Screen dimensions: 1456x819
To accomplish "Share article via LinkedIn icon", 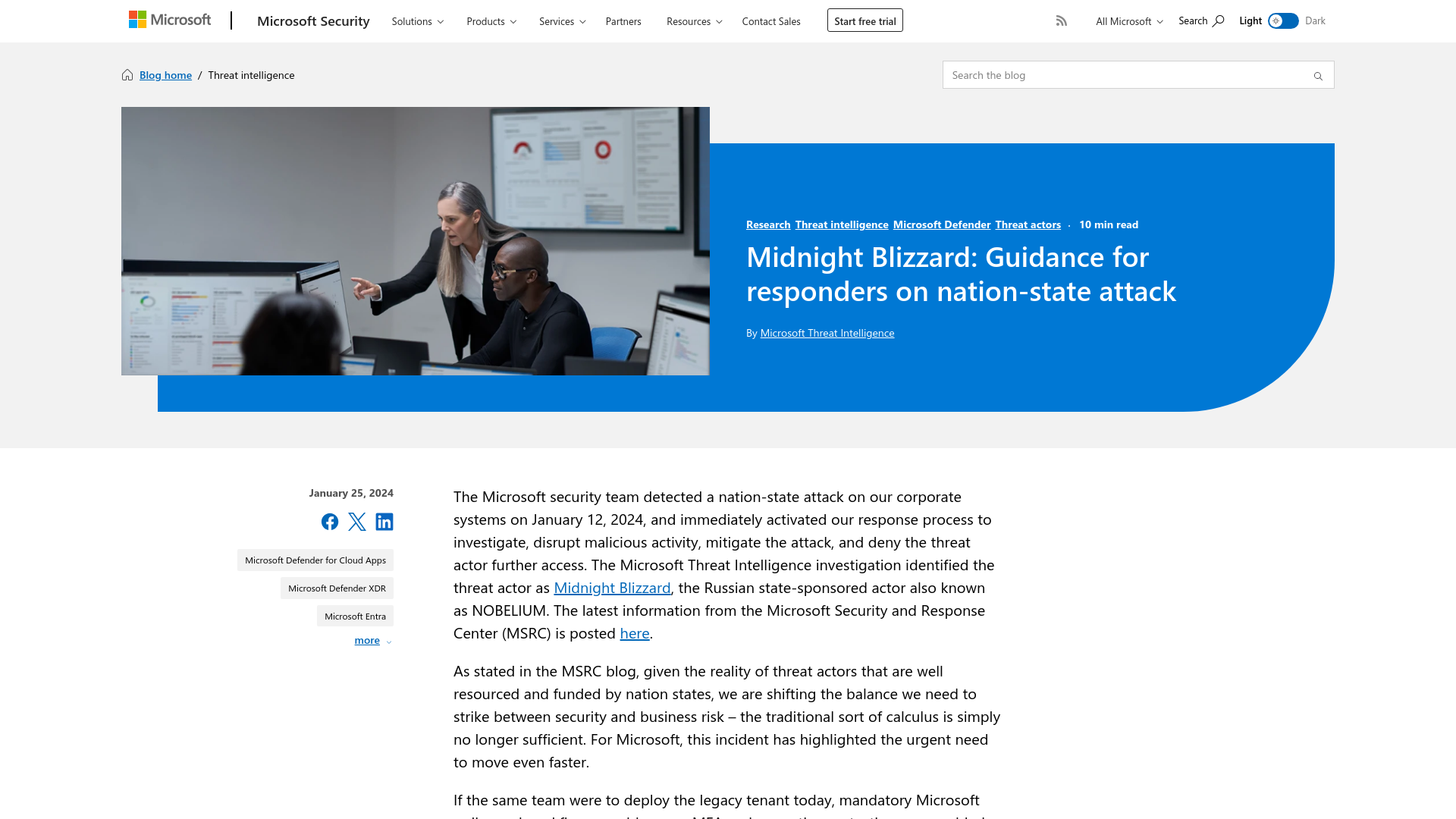I will point(384,521).
